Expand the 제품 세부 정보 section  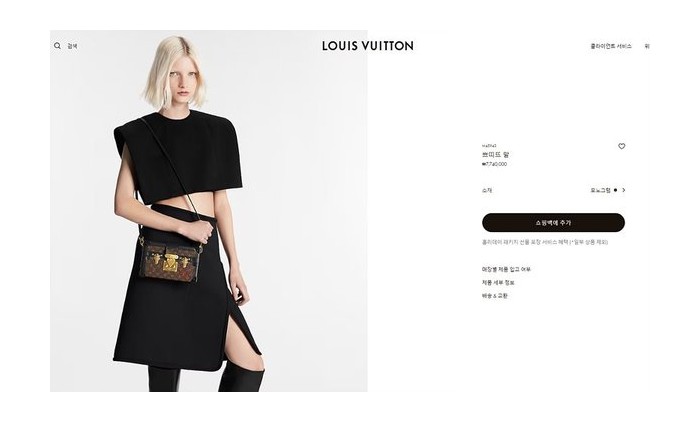pyautogui.click(x=498, y=283)
